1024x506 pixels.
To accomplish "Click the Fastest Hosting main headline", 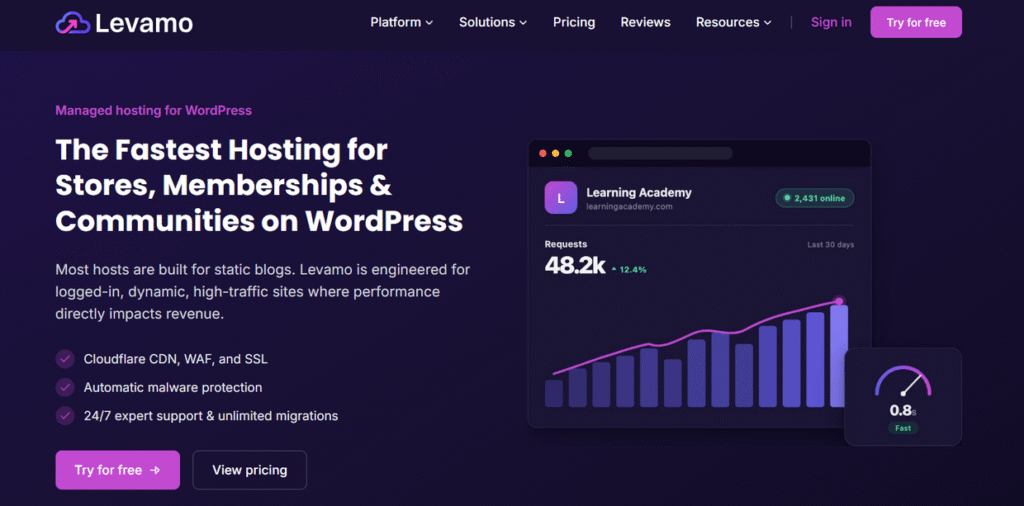I will point(259,185).
